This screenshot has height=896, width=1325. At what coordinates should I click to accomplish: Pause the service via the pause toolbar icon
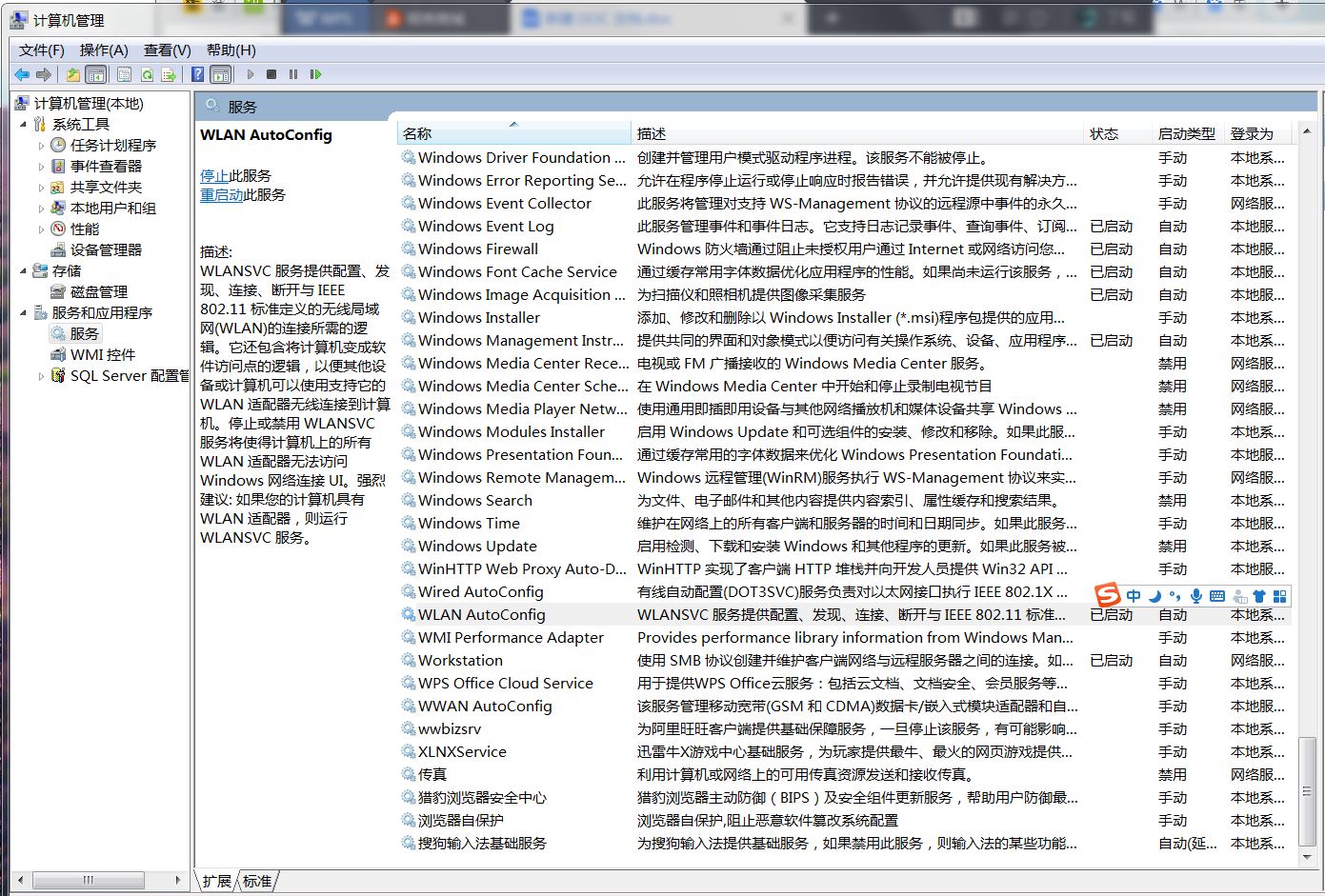click(x=294, y=75)
